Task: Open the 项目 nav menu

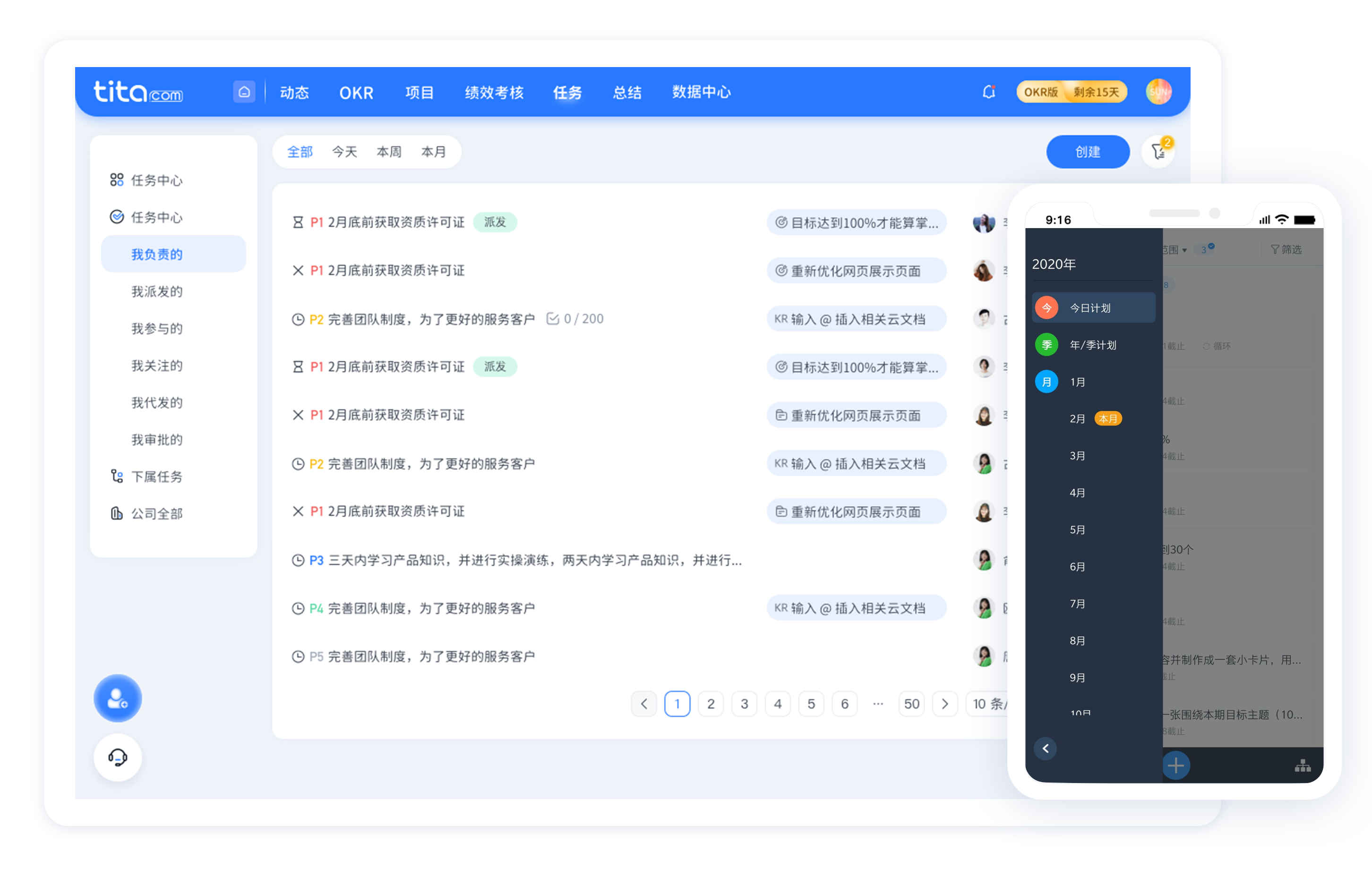Action: pyautogui.click(x=420, y=92)
